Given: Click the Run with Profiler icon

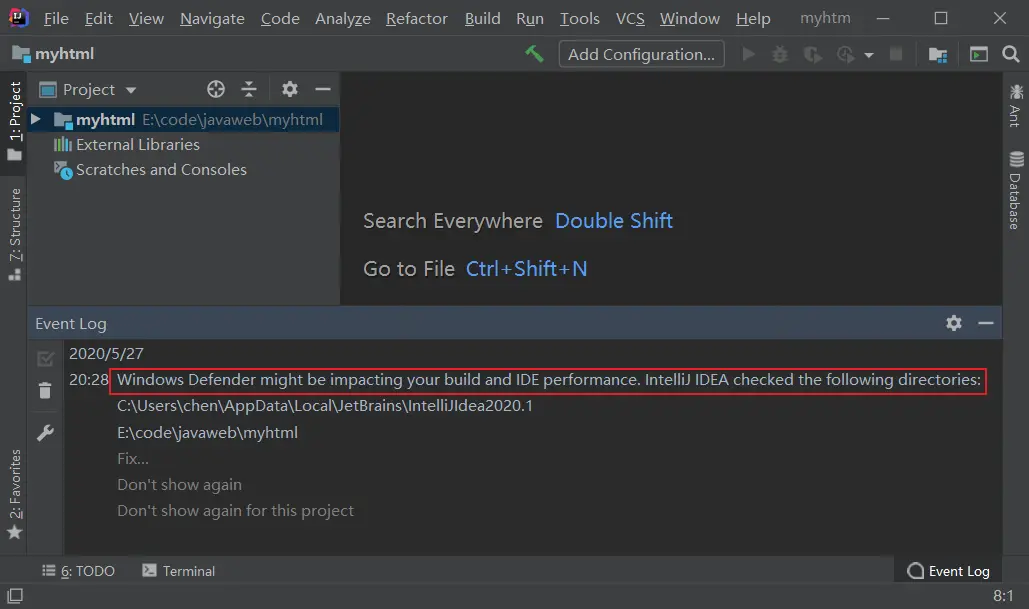Looking at the screenshot, I should 845,54.
